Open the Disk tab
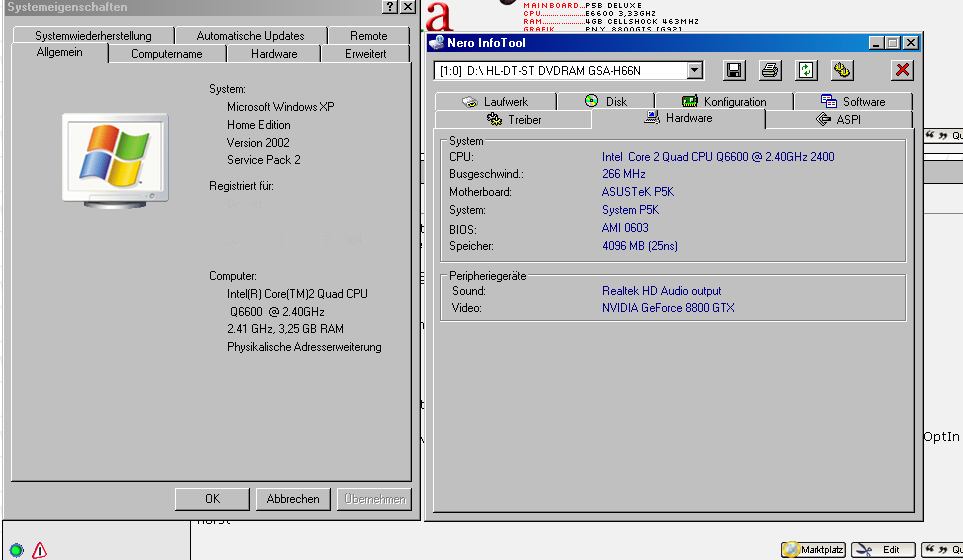 coord(606,101)
